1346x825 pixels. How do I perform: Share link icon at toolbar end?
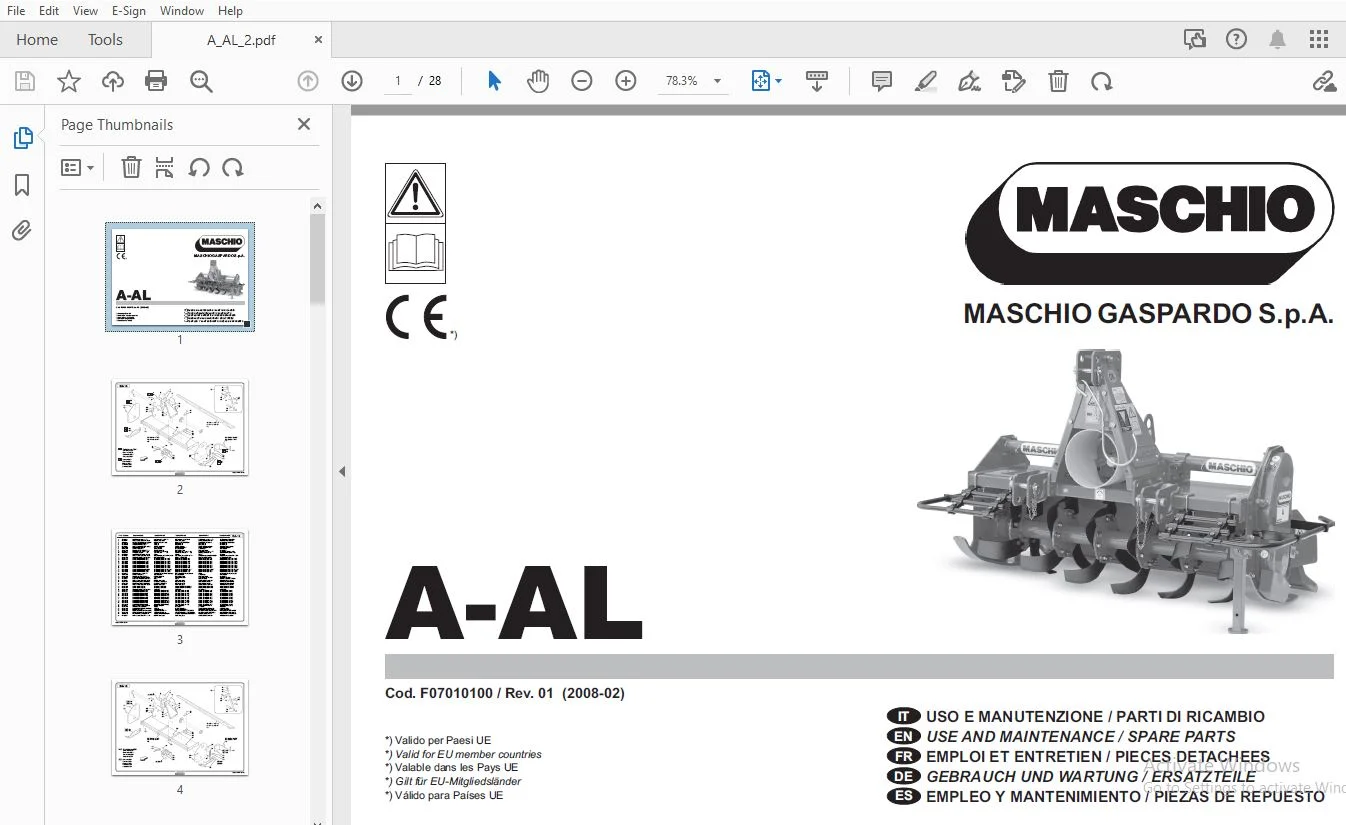(1324, 81)
